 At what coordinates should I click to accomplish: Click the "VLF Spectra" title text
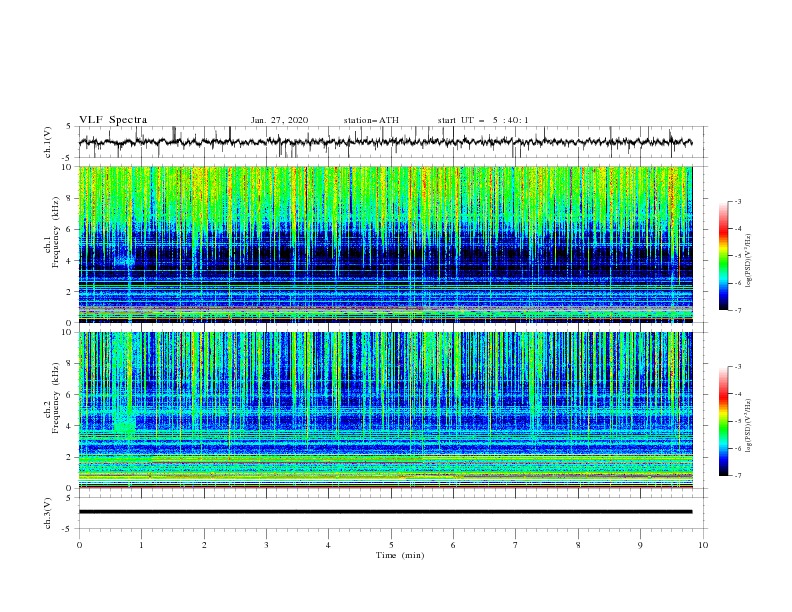113,120
